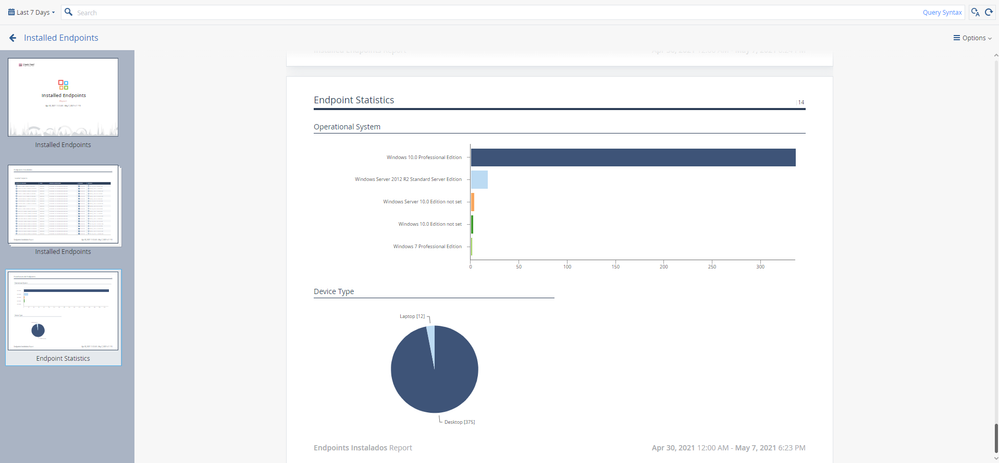The height and width of the screenshot is (463, 999).
Task: Click the Endpoint Statistics section heading
Action: [x=354, y=100]
